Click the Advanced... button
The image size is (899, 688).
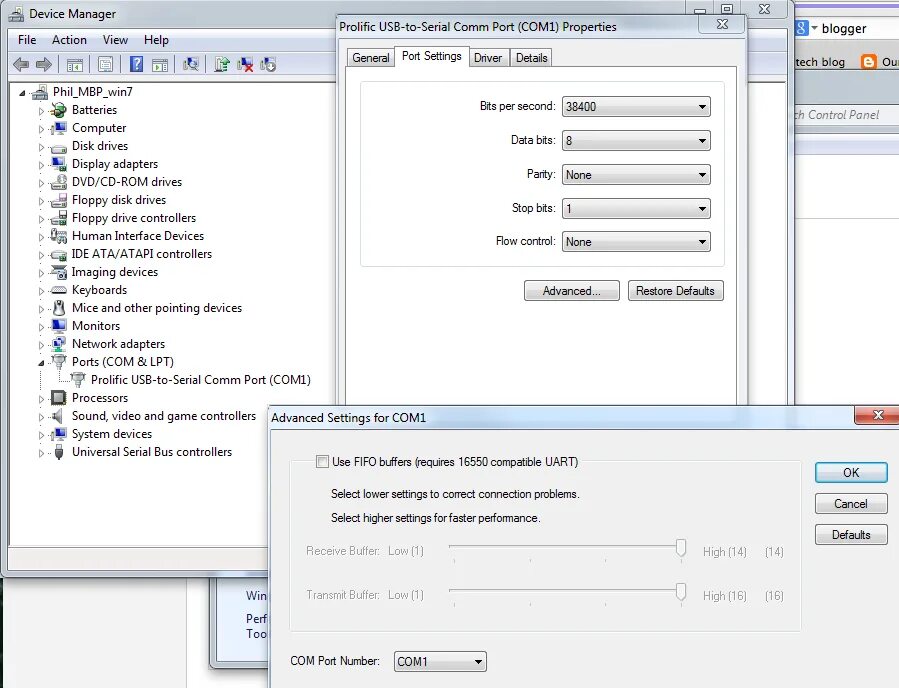pos(572,291)
